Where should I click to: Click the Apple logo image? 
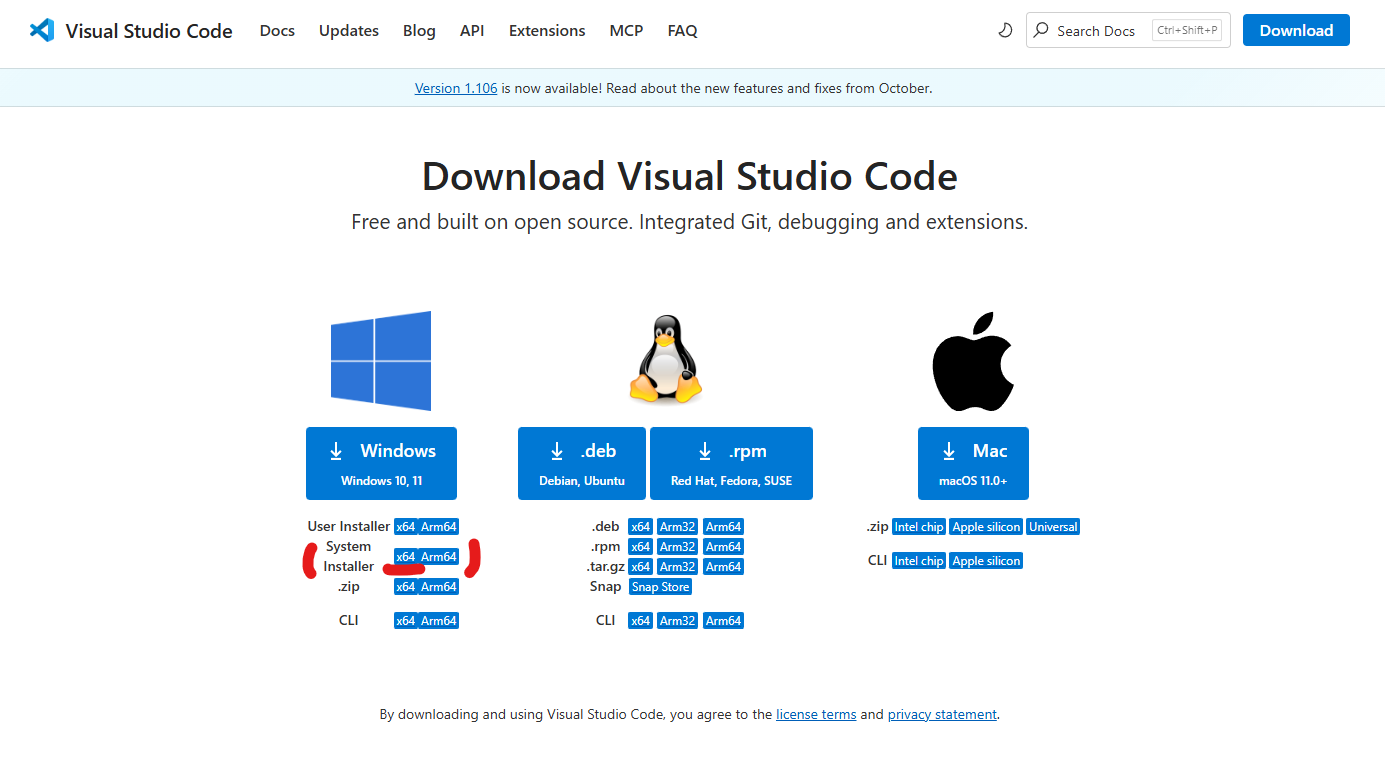[973, 361]
